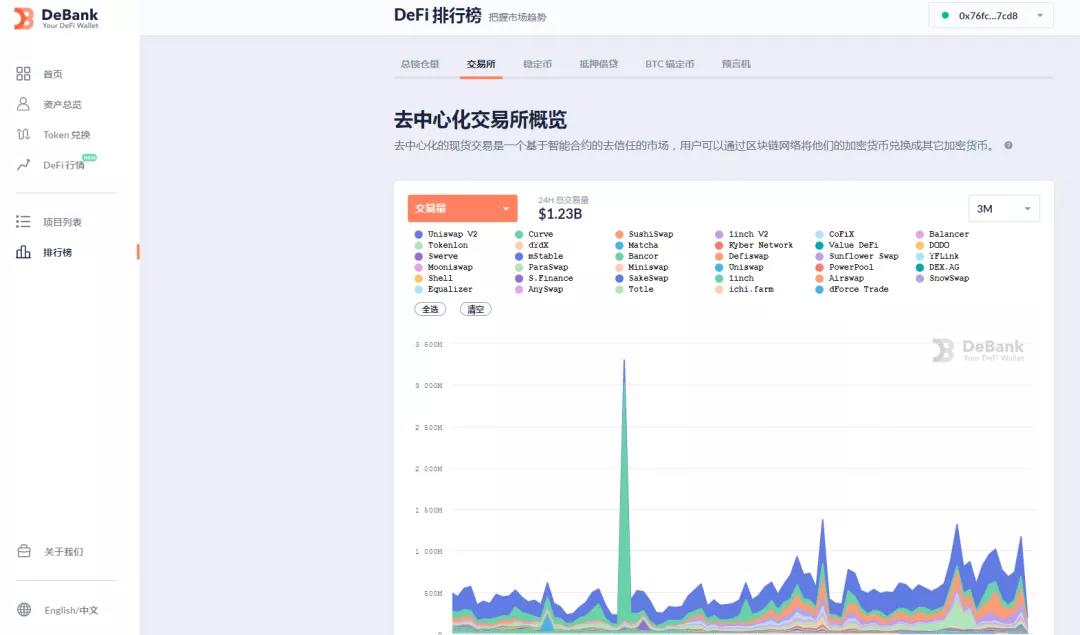Click the 清空 clear button
1080x635 pixels.
(x=474, y=309)
